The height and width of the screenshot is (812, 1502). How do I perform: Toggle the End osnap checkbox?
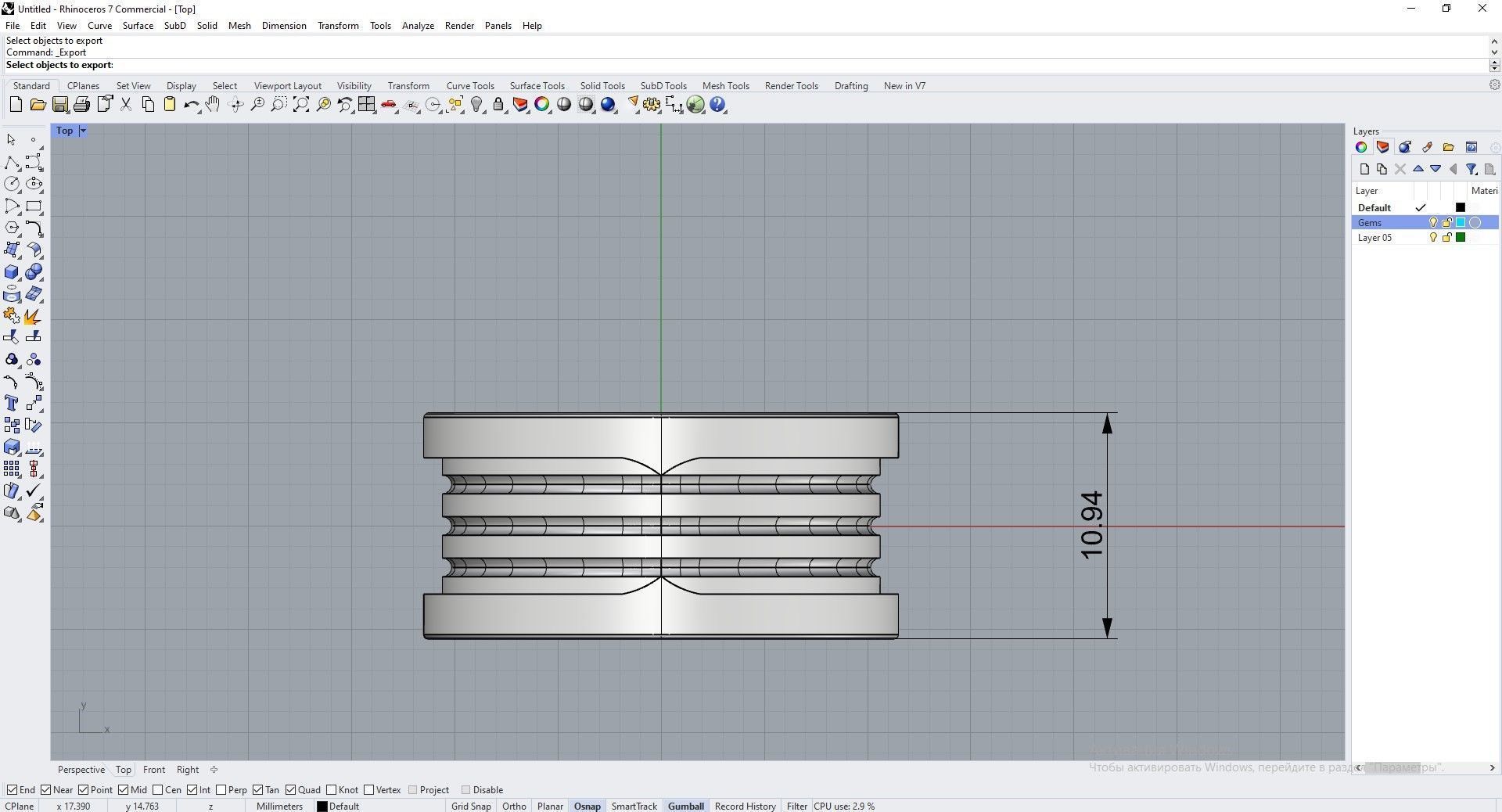click(12, 790)
